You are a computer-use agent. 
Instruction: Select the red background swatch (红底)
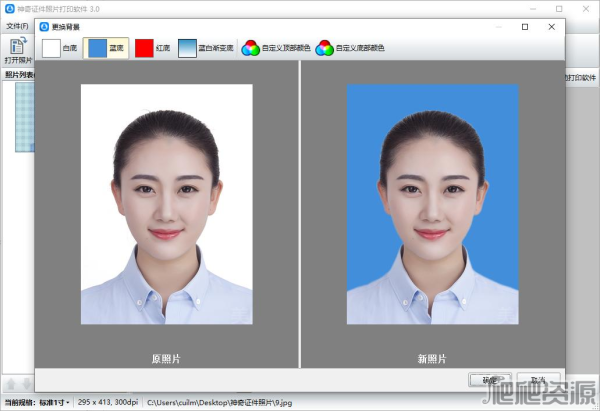pyautogui.click(x=152, y=48)
